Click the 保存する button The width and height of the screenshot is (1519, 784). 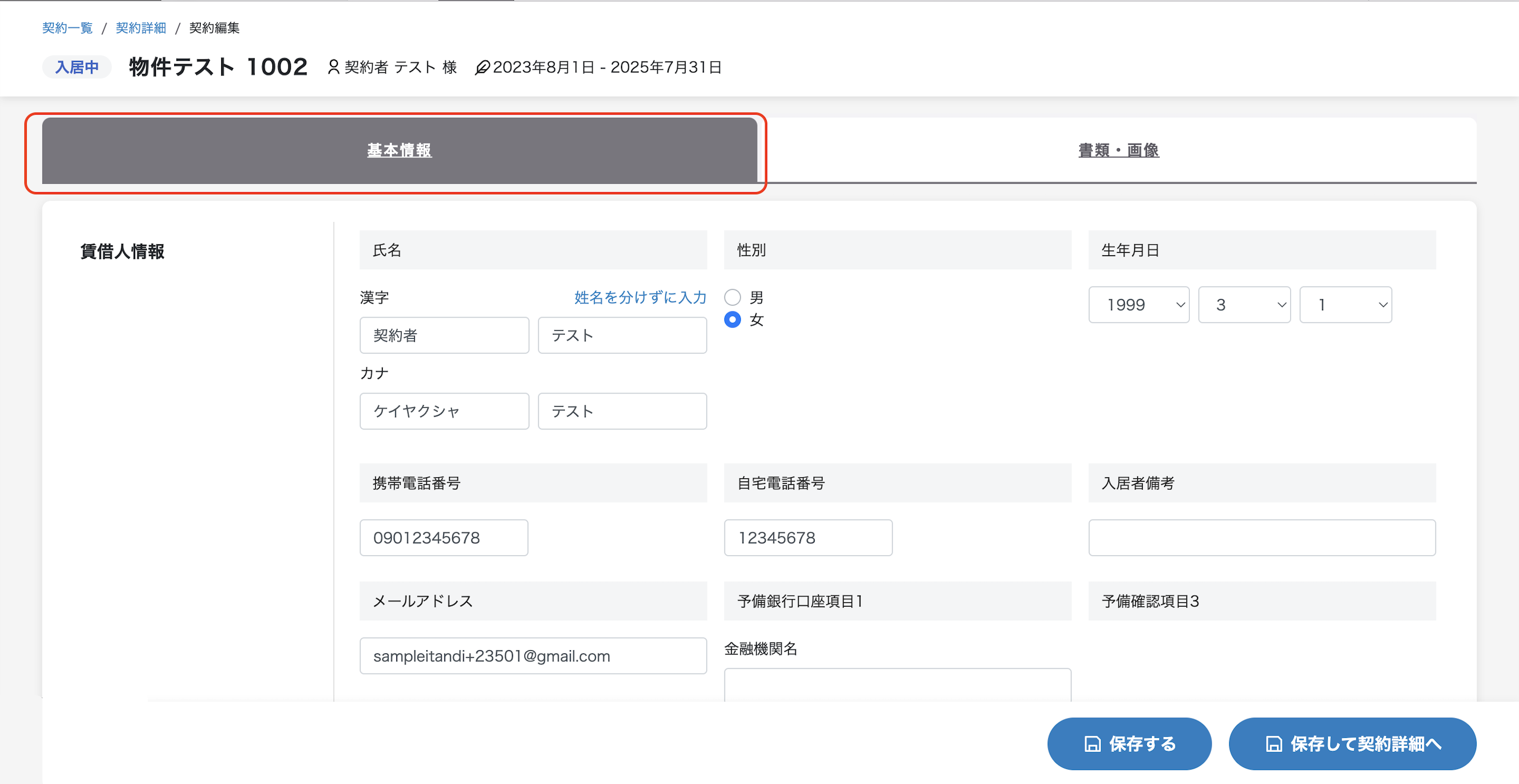[x=1129, y=744]
